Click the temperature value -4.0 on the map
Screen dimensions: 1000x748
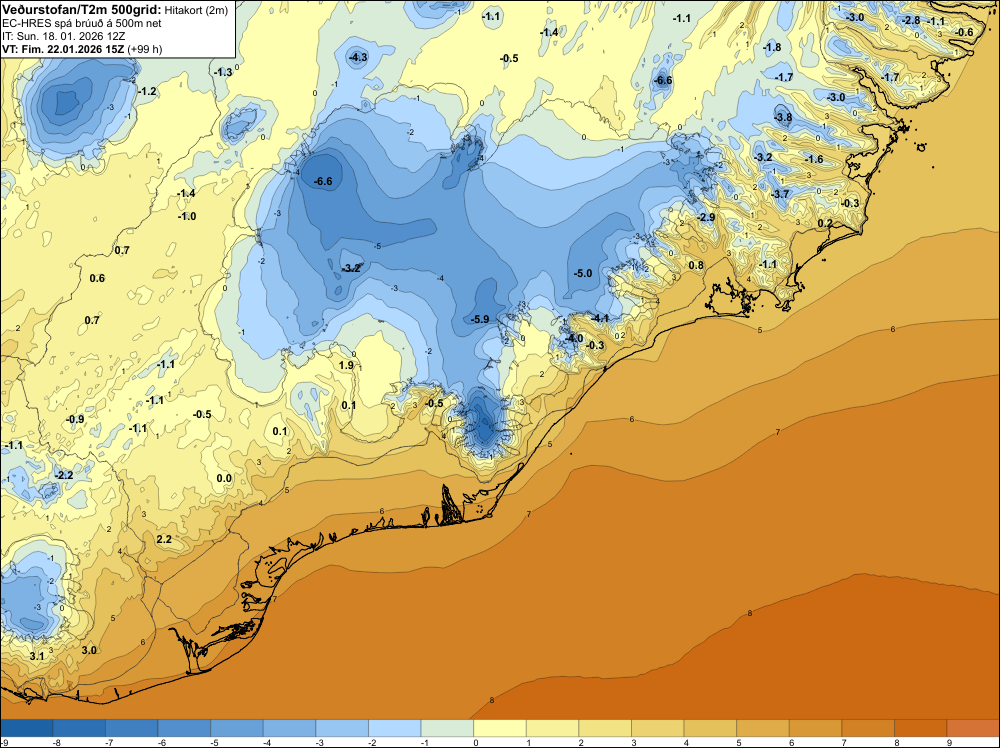tap(575, 338)
